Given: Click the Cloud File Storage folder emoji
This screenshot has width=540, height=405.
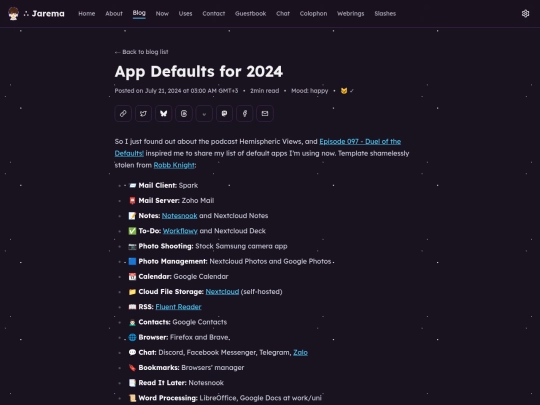Looking at the screenshot, I should (x=132, y=292).
